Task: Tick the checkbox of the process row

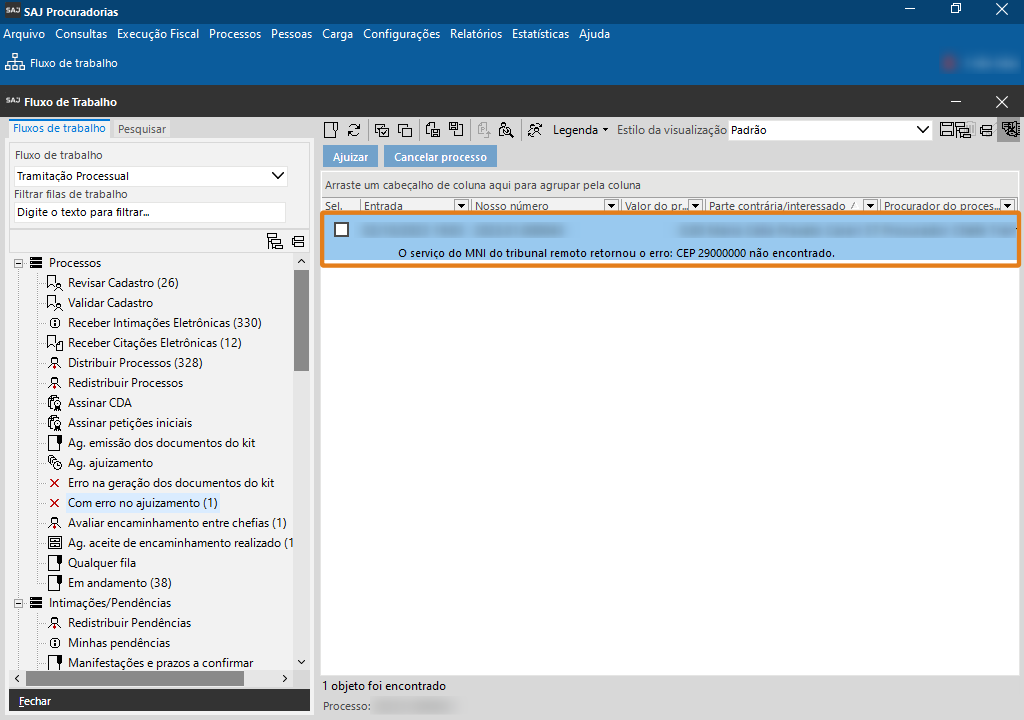Action: pos(342,229)
